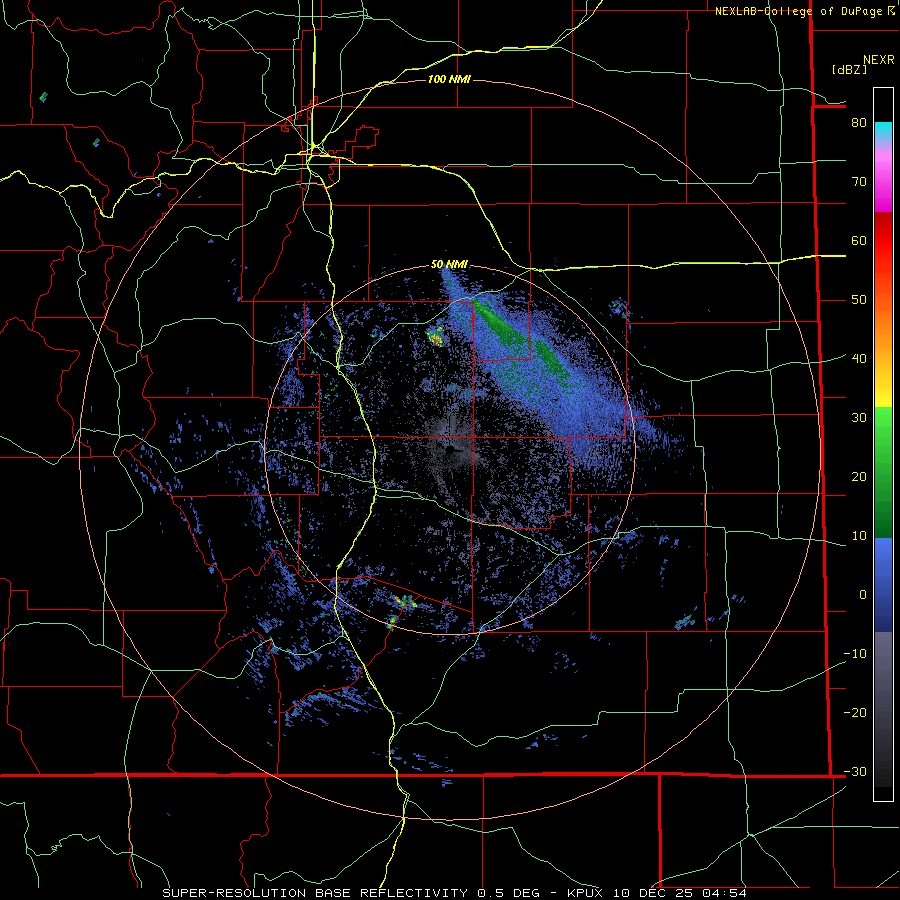
Task: Click the small red-yellow echo north of radar
Action: pos(436,337)
